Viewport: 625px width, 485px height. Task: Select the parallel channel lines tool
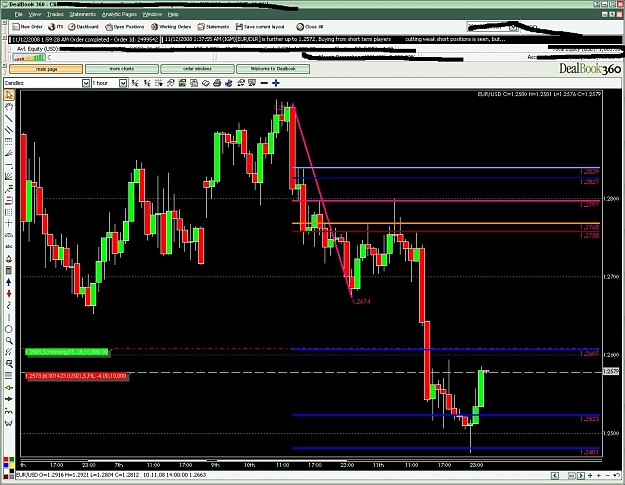9,130
